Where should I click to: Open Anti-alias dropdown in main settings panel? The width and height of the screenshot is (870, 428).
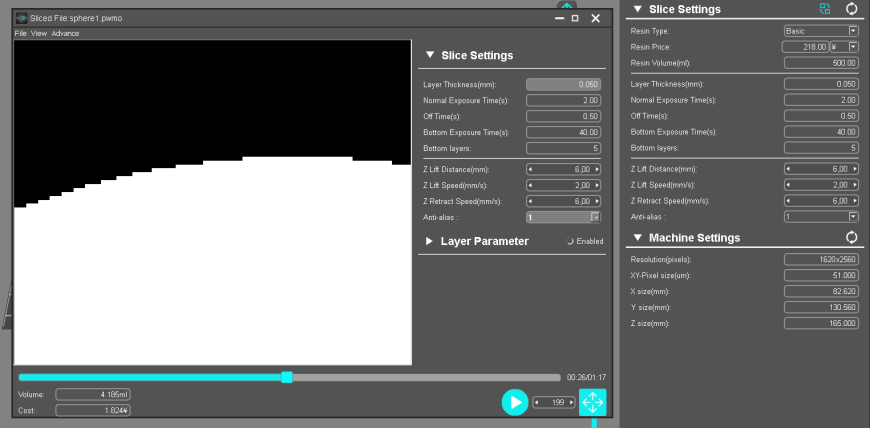[x=853, y=216]
